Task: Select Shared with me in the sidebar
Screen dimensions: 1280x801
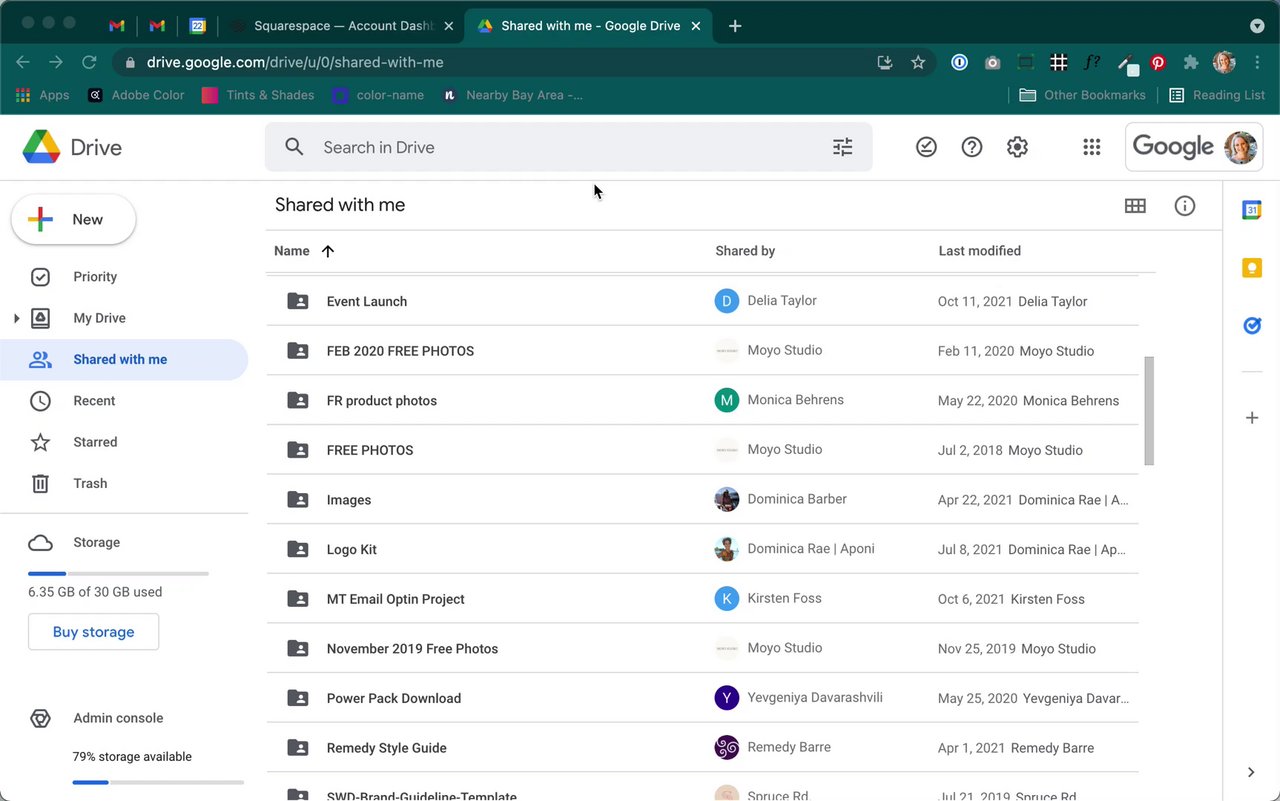Action: 124,360
